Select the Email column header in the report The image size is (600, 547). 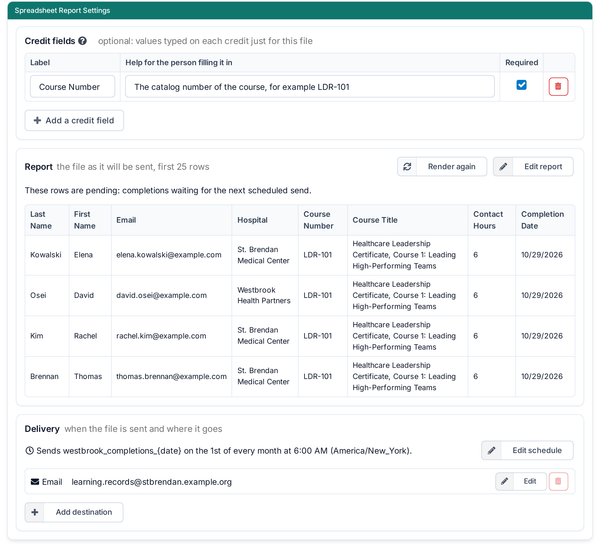[171, 220]
